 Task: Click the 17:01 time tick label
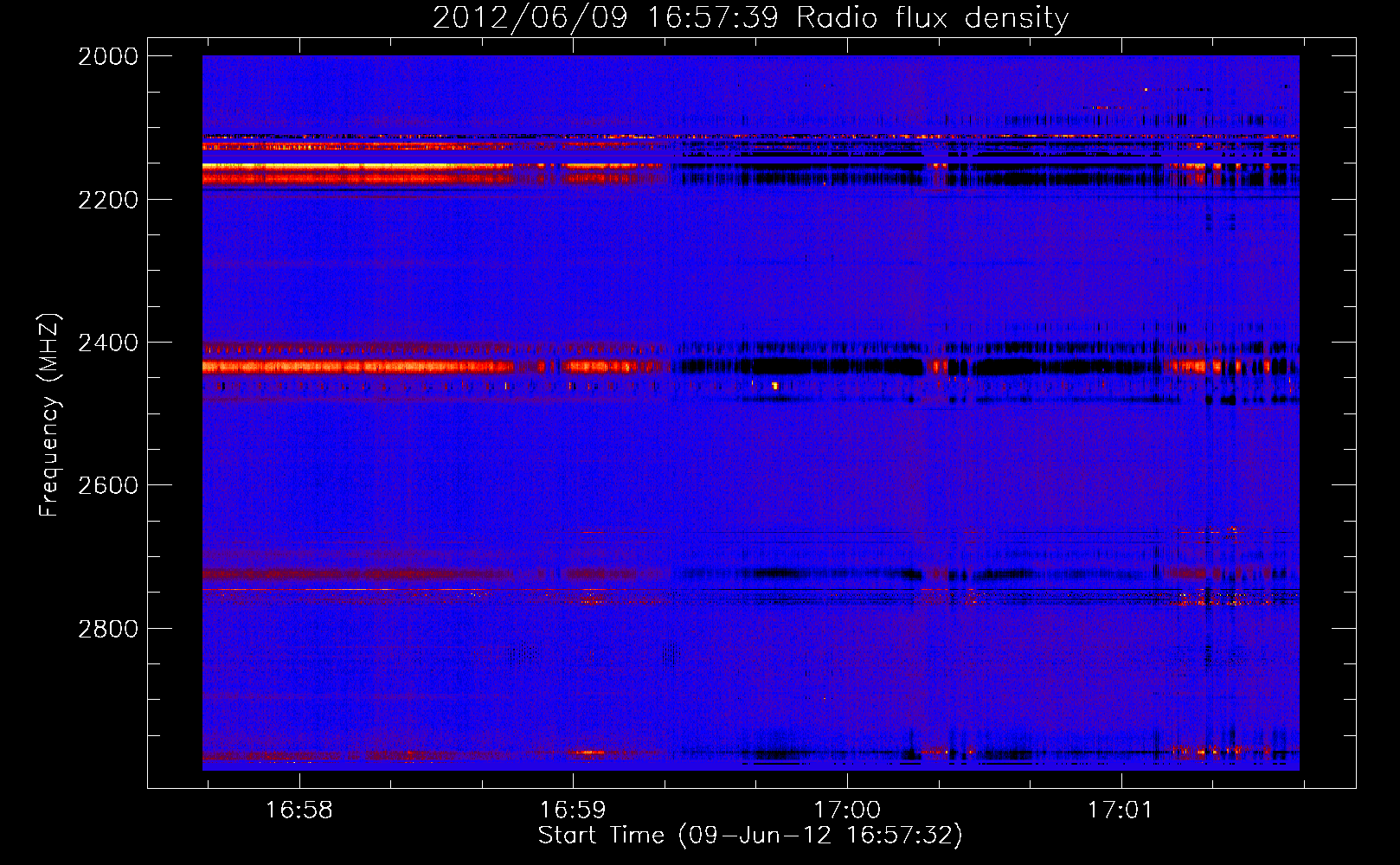[x=1121, y=811]
